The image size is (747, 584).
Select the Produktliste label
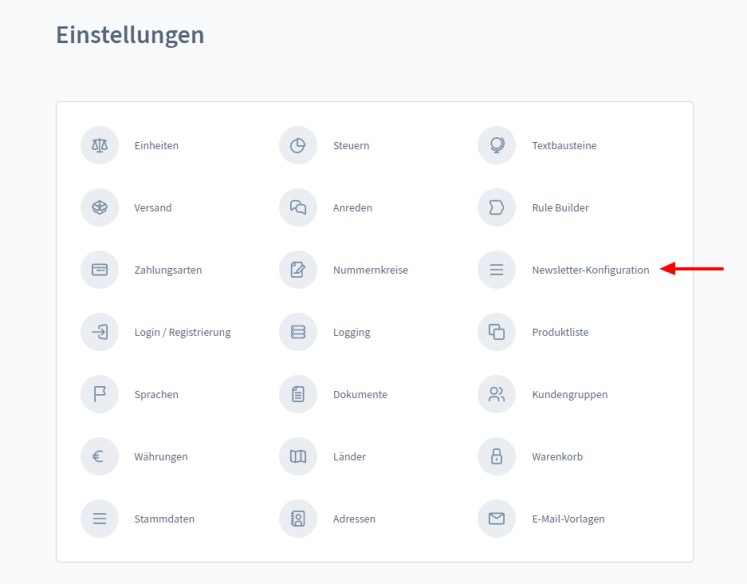(x=560, y=333)
